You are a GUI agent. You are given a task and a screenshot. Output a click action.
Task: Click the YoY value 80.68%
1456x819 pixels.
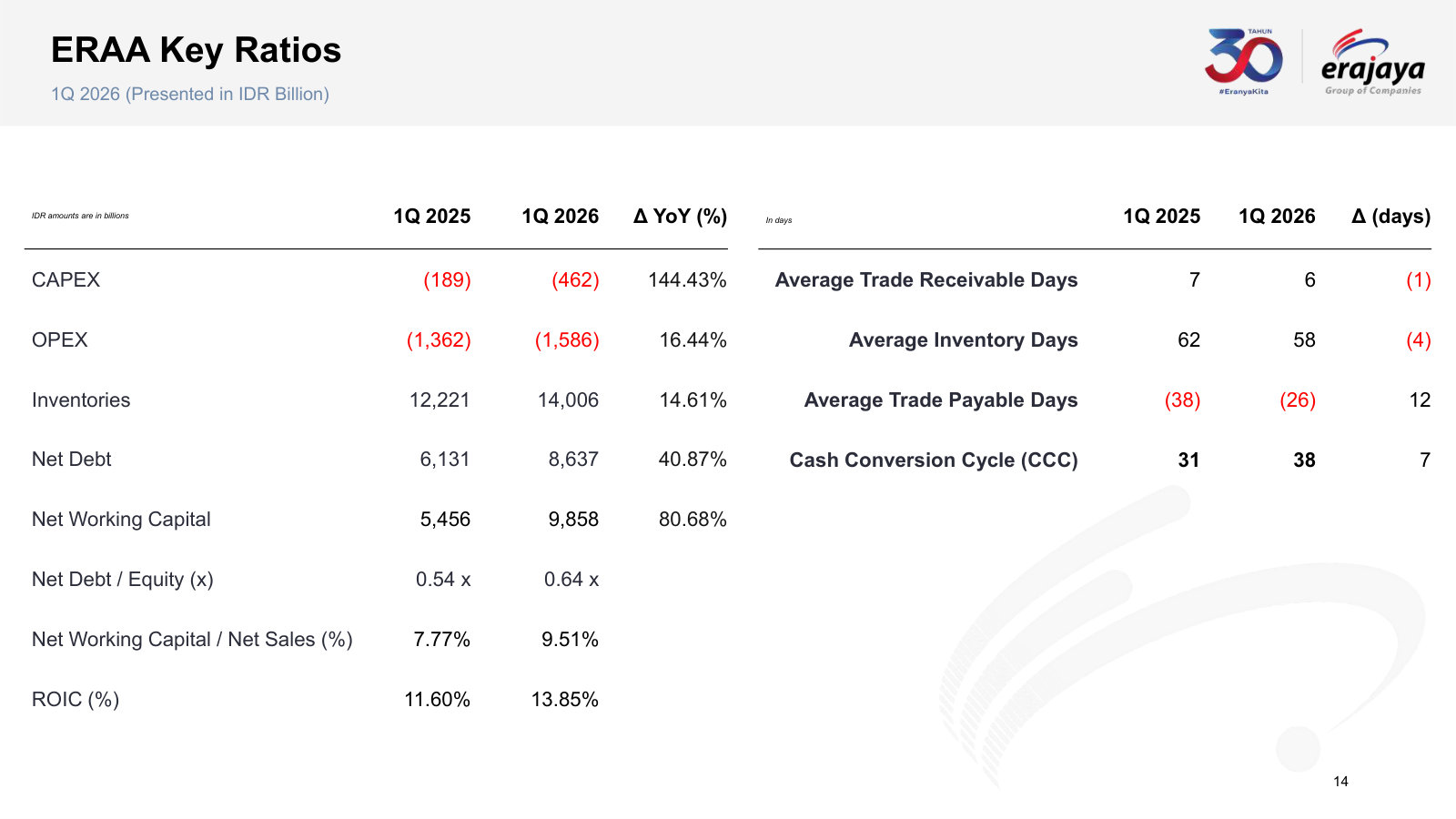[x=693, y=520]
